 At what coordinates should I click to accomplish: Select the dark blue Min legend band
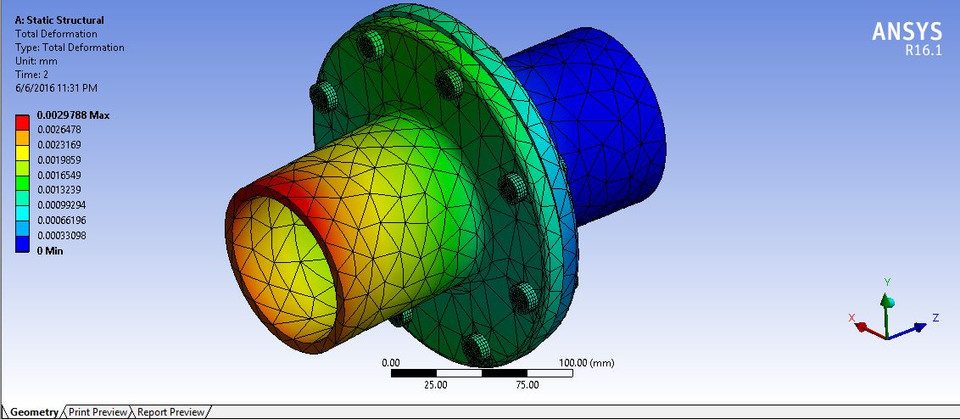[23, 245]
